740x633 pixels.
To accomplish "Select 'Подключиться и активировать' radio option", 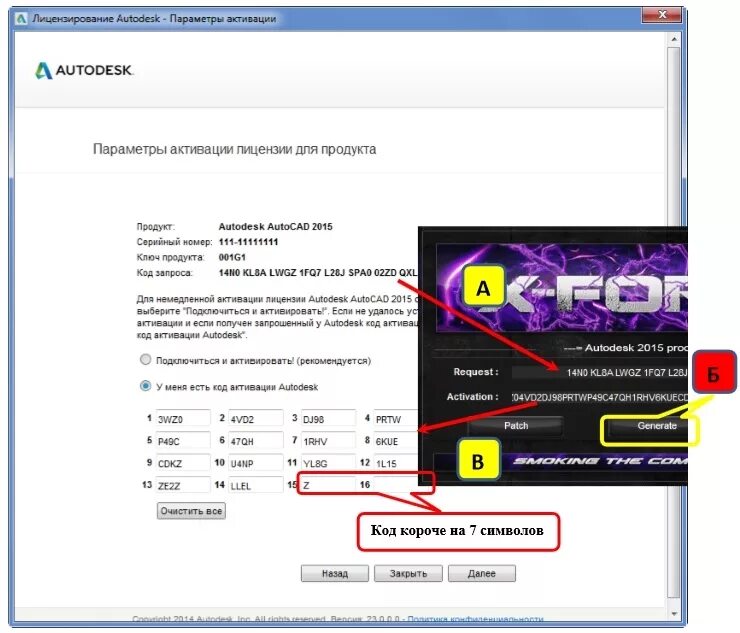I will (x=145, y=360).
